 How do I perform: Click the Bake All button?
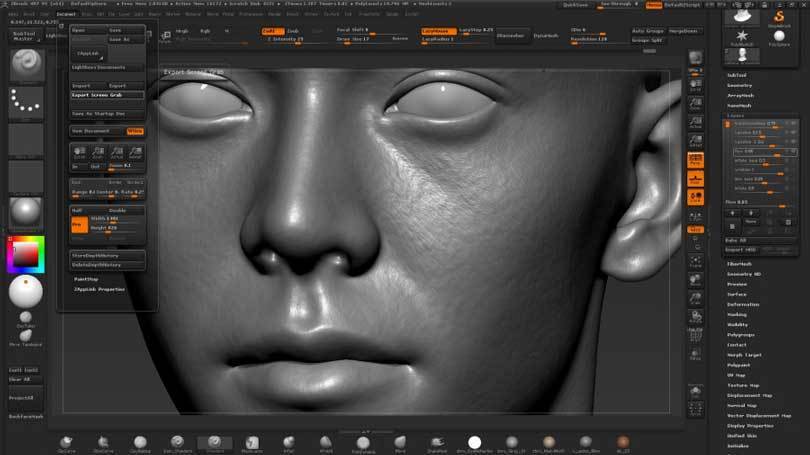736,240
